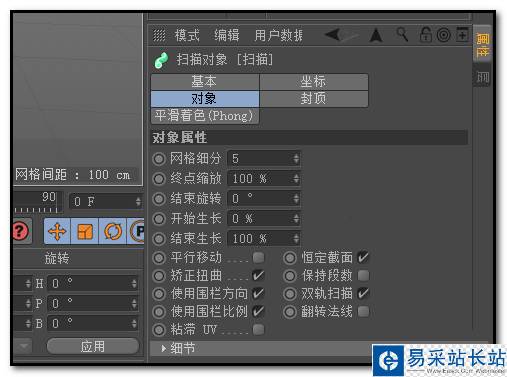Viewport: 507px width, 377px height.
Task: Click the up arrow navigation icon
Action: click(x=376, y=35)
